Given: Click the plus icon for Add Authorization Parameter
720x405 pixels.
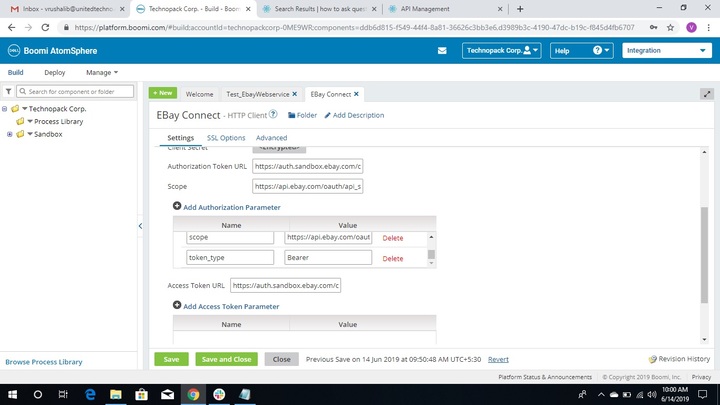Looking at the screenshot, I should coord(177,207).
